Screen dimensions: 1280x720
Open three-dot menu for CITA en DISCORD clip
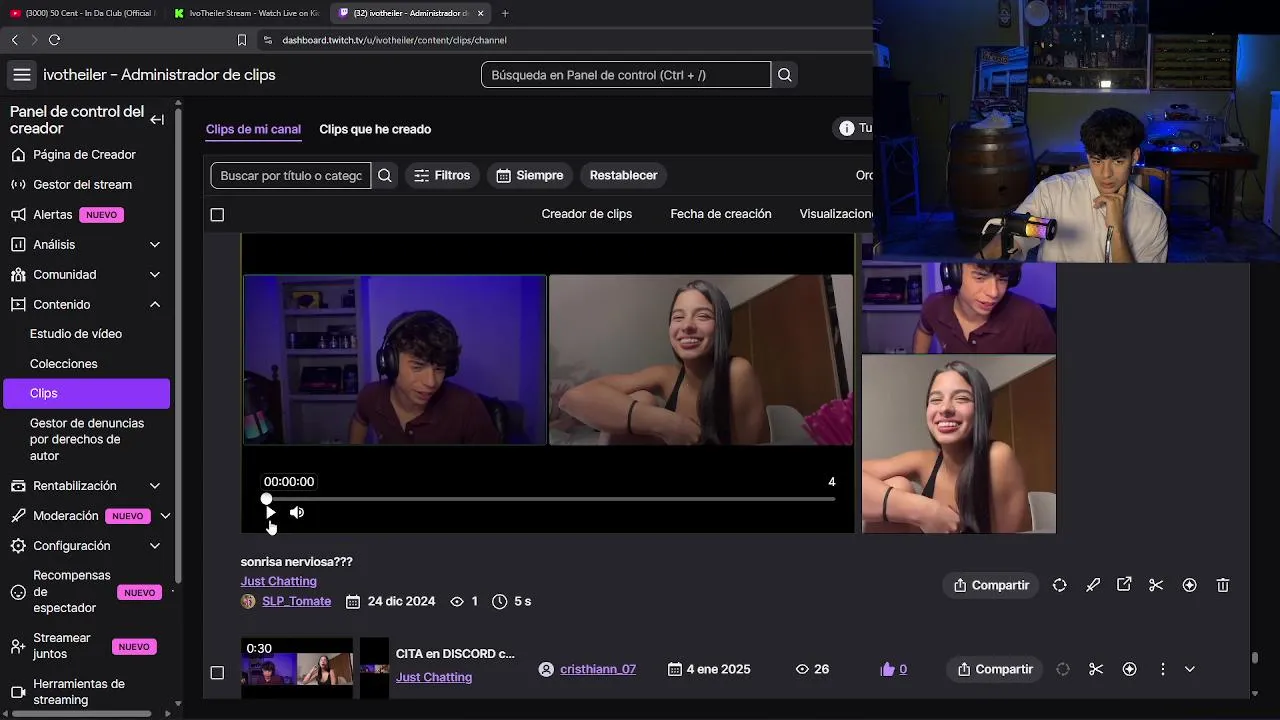[x=1162, y=669]
